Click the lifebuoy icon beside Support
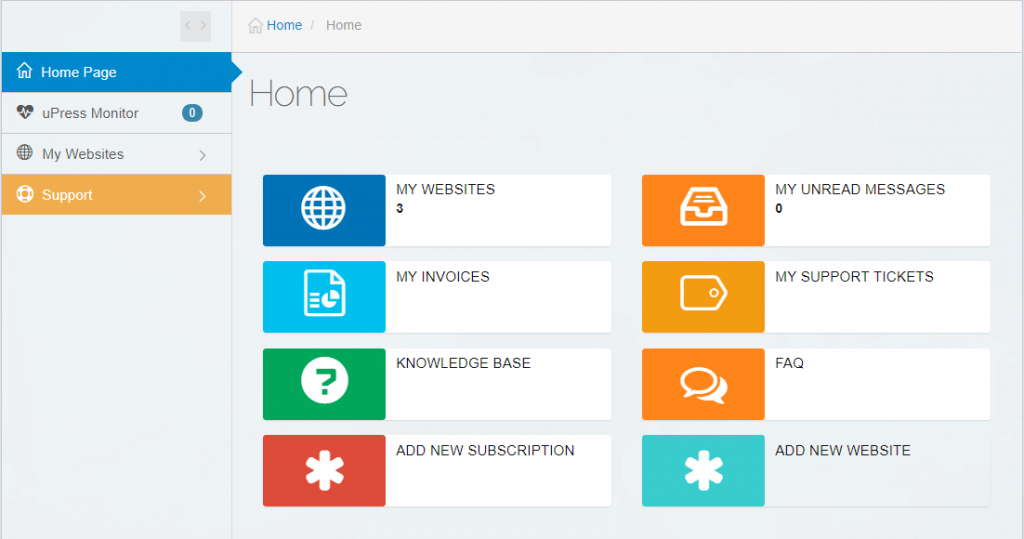 coord(25,194)
